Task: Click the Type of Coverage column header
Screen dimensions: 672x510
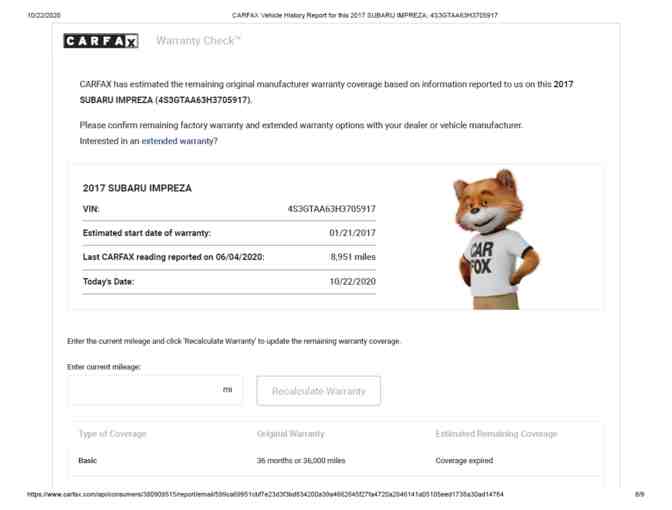Action: click(113, 434)
